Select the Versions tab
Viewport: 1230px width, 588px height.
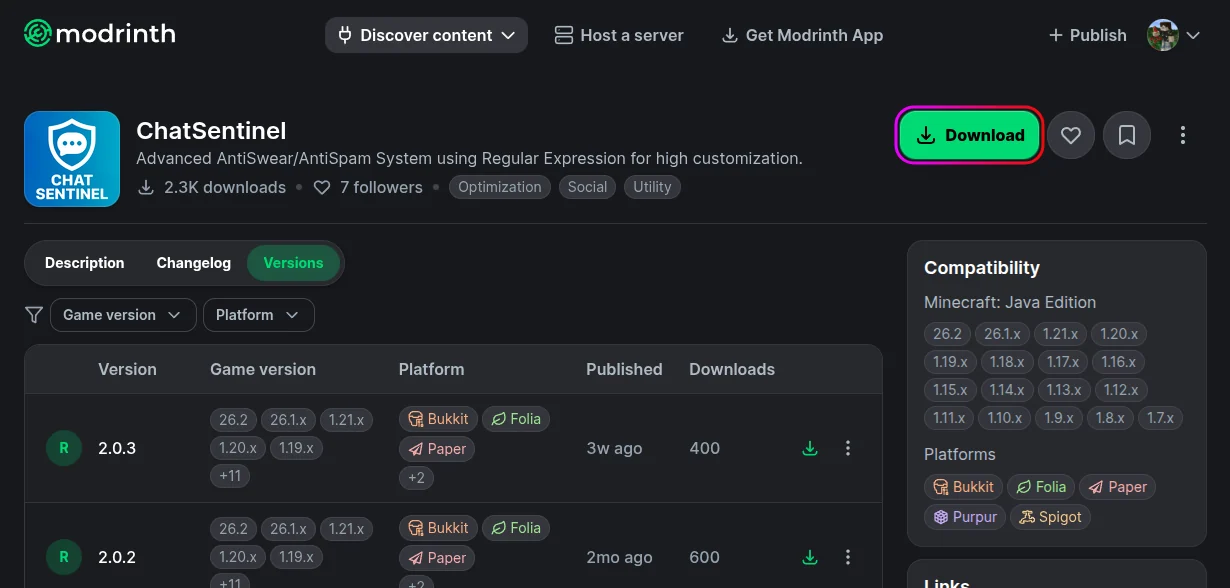point(293,263)
